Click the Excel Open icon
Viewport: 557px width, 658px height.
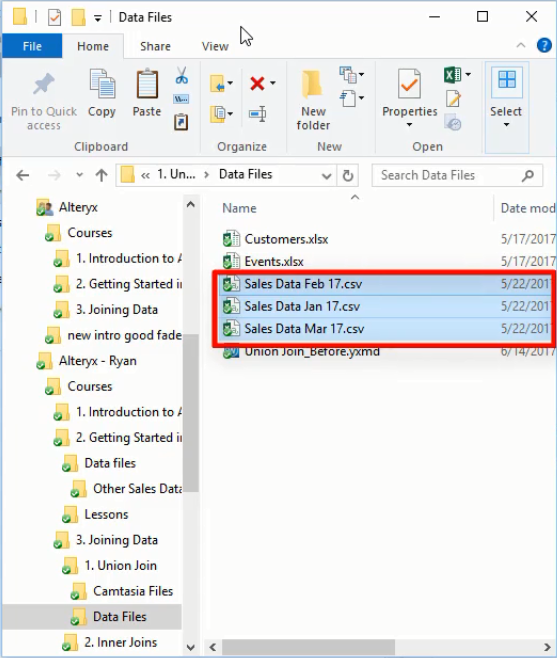click(x=452, y=75)
